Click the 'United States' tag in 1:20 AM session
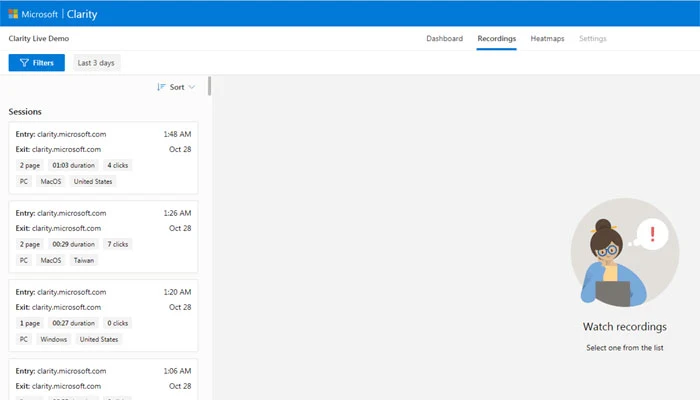700x400 pixels. pos(99,339)
